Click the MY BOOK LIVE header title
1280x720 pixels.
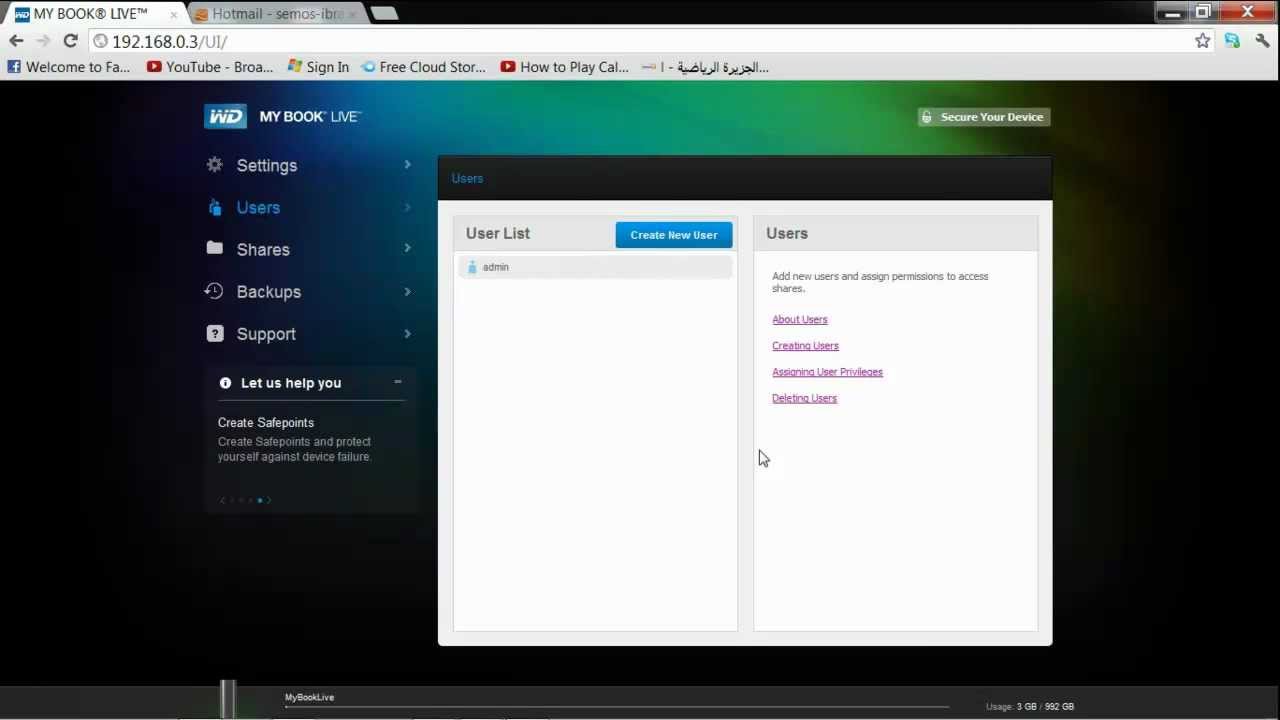(x=310, y=117)
